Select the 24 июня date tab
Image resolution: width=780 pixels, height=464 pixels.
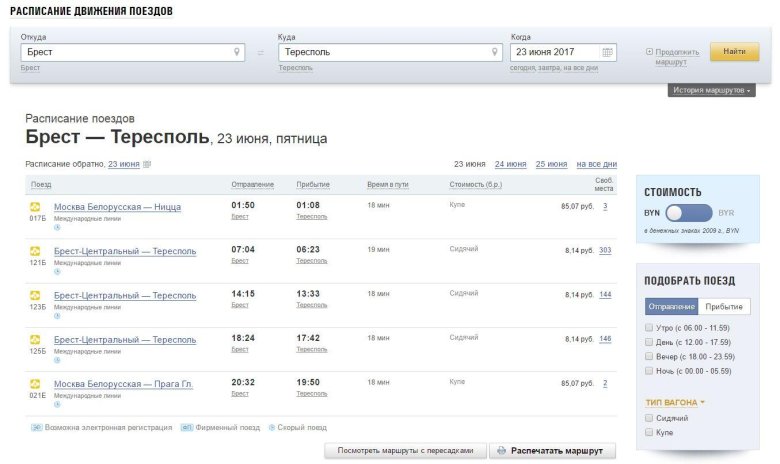click(510, 164)
